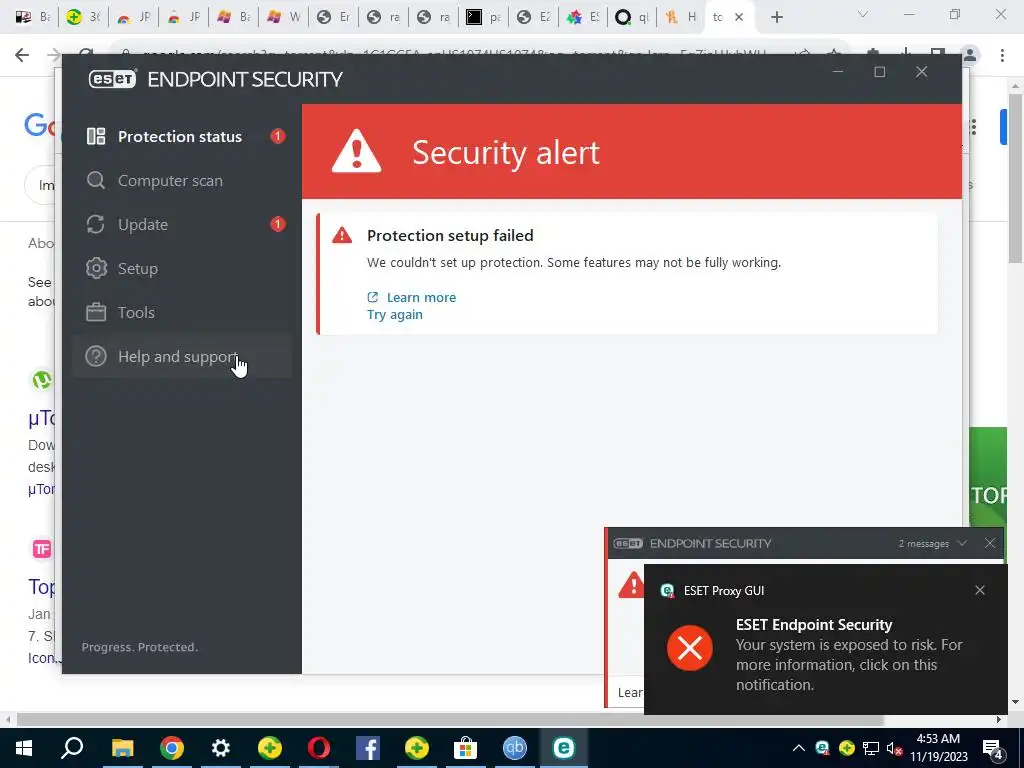Switch to the 'H' browser tab
The image size is (1024, 768).
[681, 18]
